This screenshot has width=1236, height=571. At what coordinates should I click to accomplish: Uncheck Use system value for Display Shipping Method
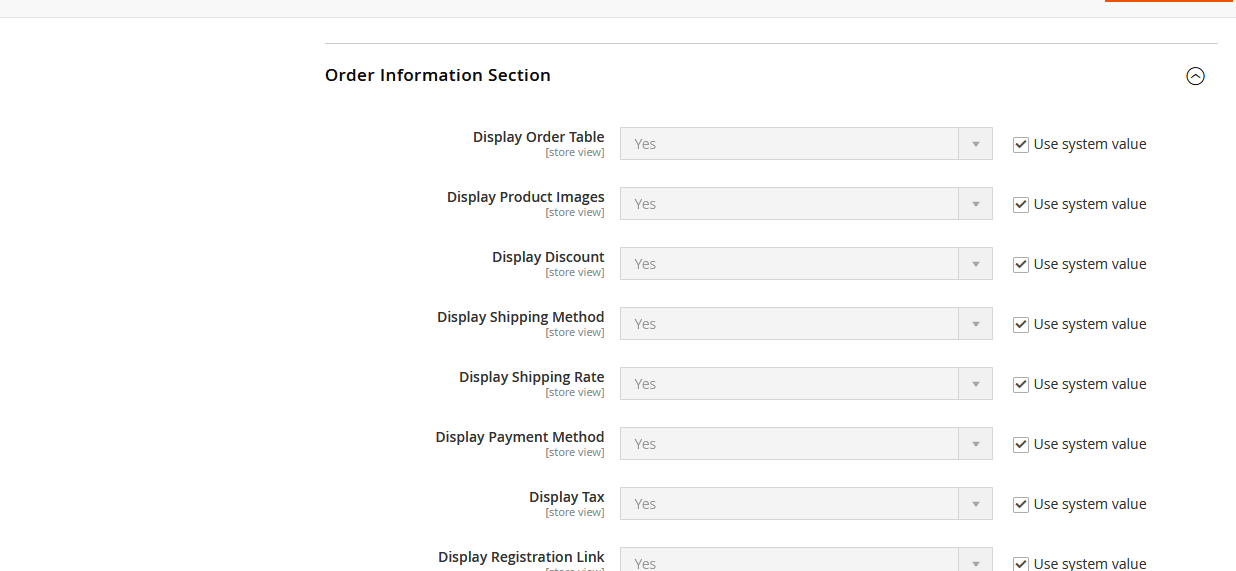click(1021, 324)
